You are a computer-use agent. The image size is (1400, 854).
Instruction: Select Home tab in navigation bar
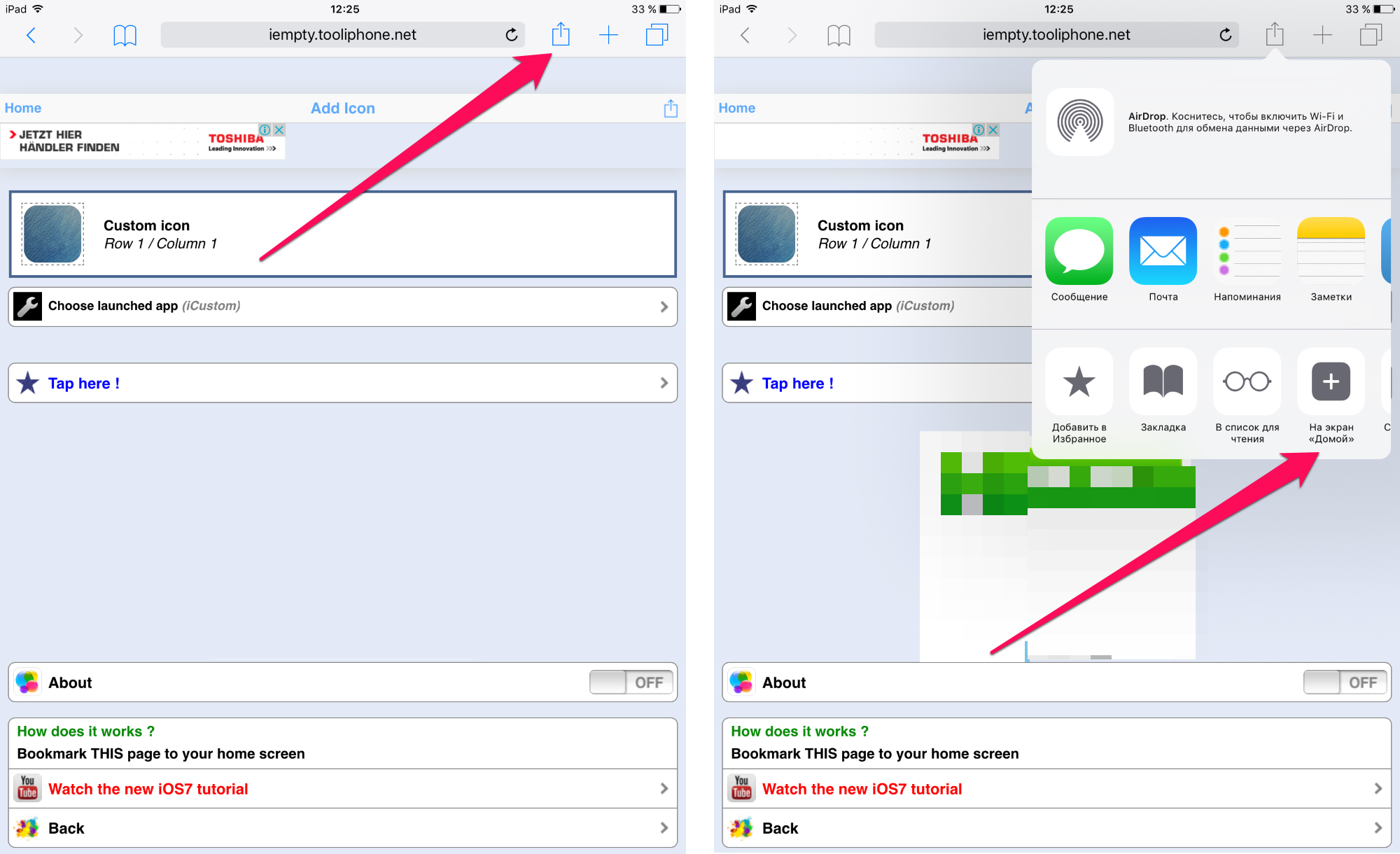[x=22, y=107]
